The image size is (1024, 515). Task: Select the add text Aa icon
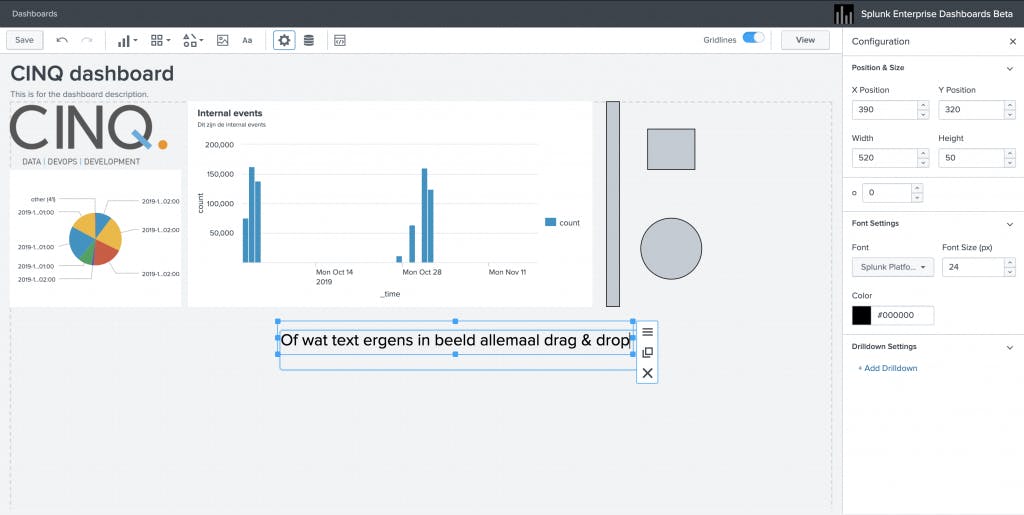(248, 40)
